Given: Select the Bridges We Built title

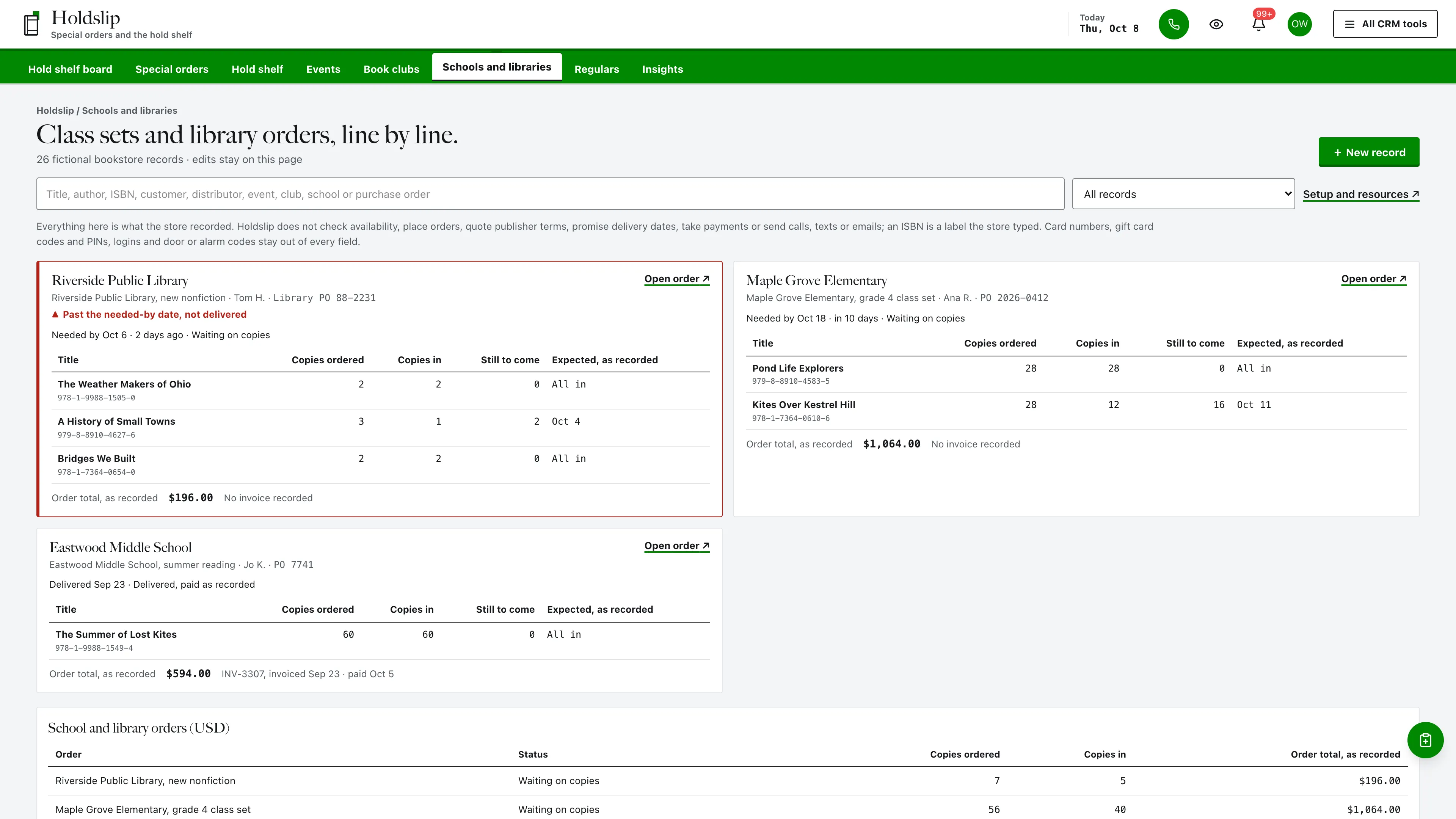Looking at the screenshot, I should tap(96, 458).
